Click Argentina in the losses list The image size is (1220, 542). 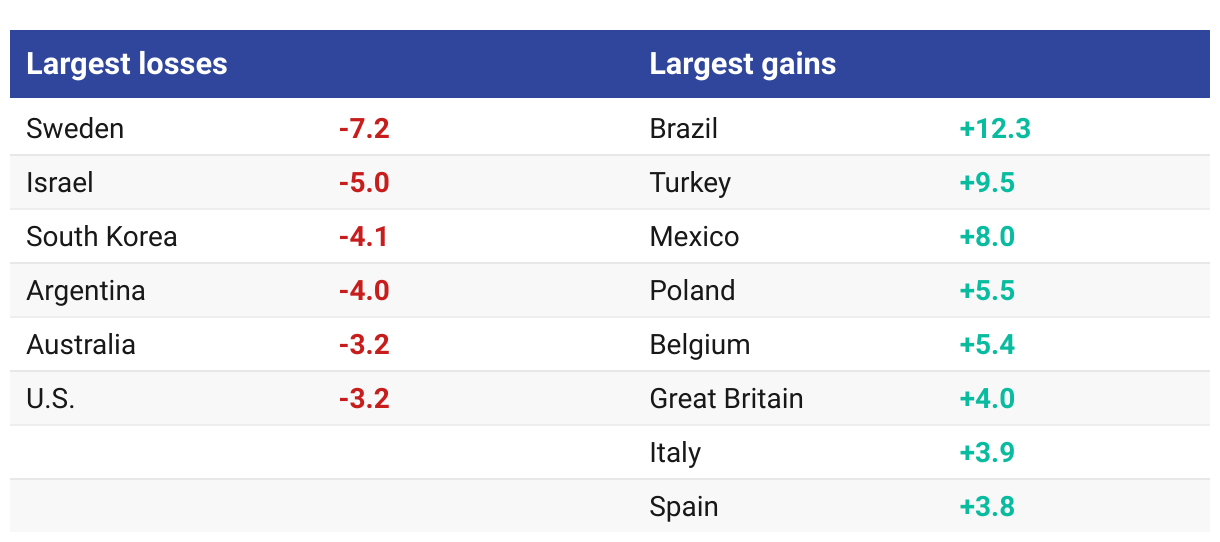click(x=86, y=291)
